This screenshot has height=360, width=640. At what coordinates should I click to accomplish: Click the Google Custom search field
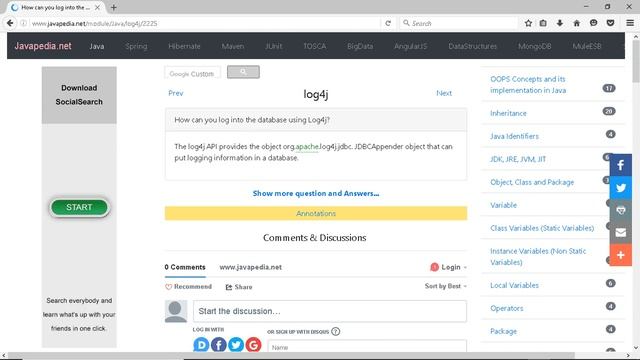(x=193, y=73)
